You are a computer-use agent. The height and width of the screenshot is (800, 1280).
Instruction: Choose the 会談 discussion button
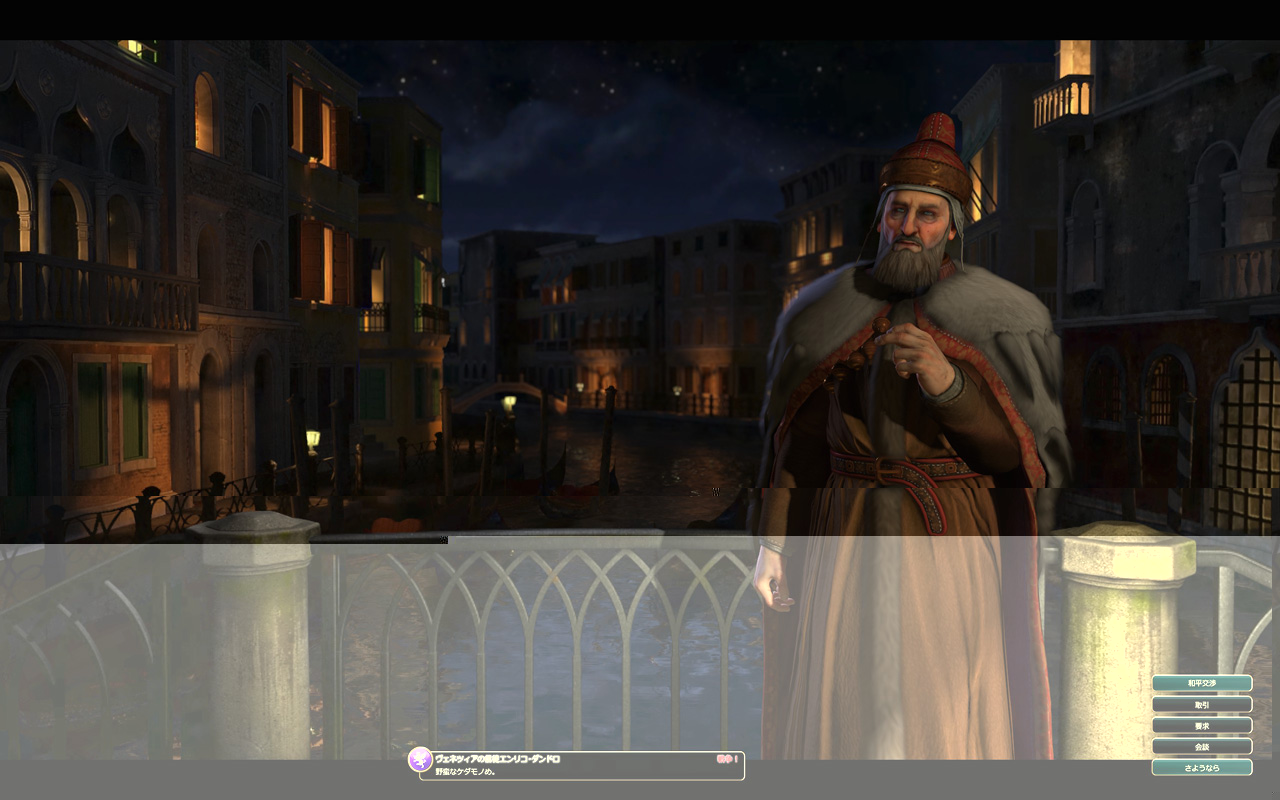[x=1201, y=746]
